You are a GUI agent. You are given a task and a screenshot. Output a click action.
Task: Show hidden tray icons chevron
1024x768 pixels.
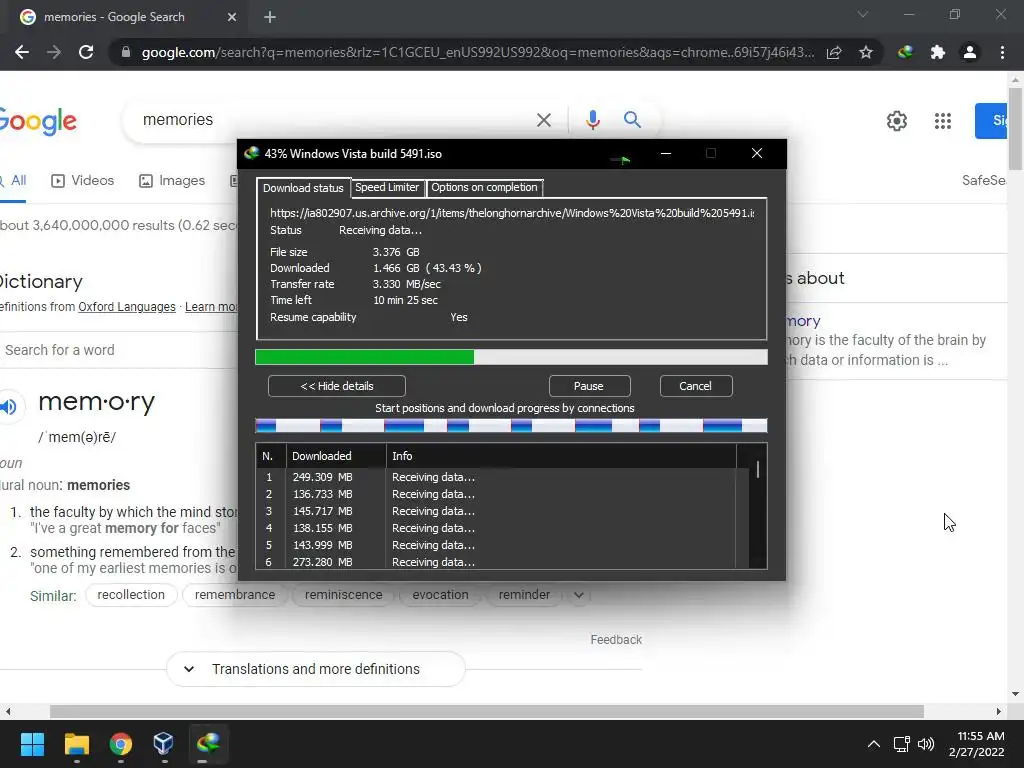point(873,744)
